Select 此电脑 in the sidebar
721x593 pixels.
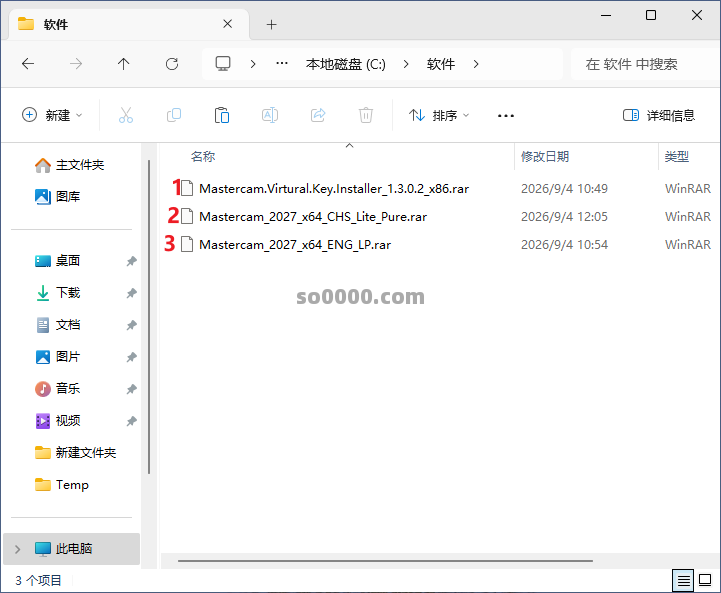72,549
